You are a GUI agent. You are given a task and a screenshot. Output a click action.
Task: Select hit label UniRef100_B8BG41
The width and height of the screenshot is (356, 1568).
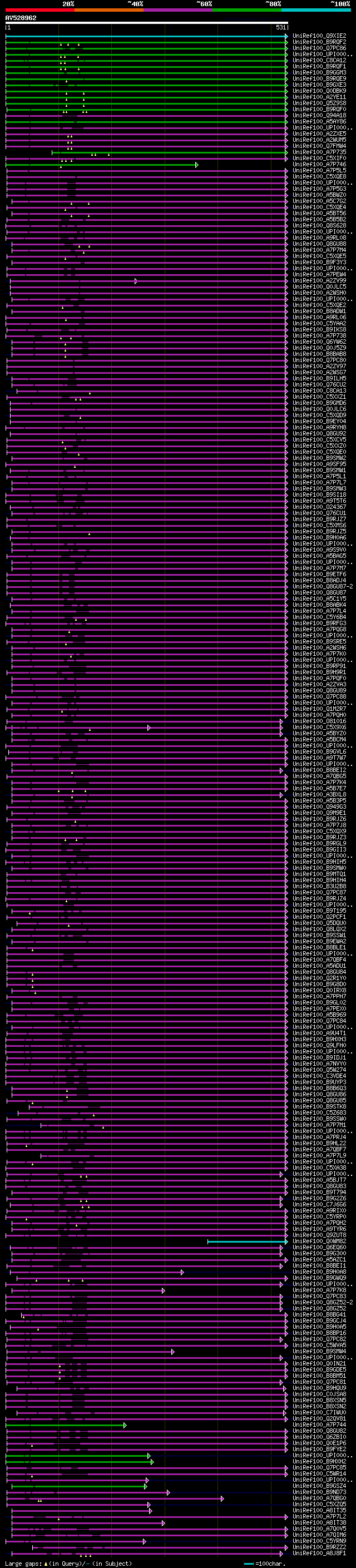coord(319,1314)
